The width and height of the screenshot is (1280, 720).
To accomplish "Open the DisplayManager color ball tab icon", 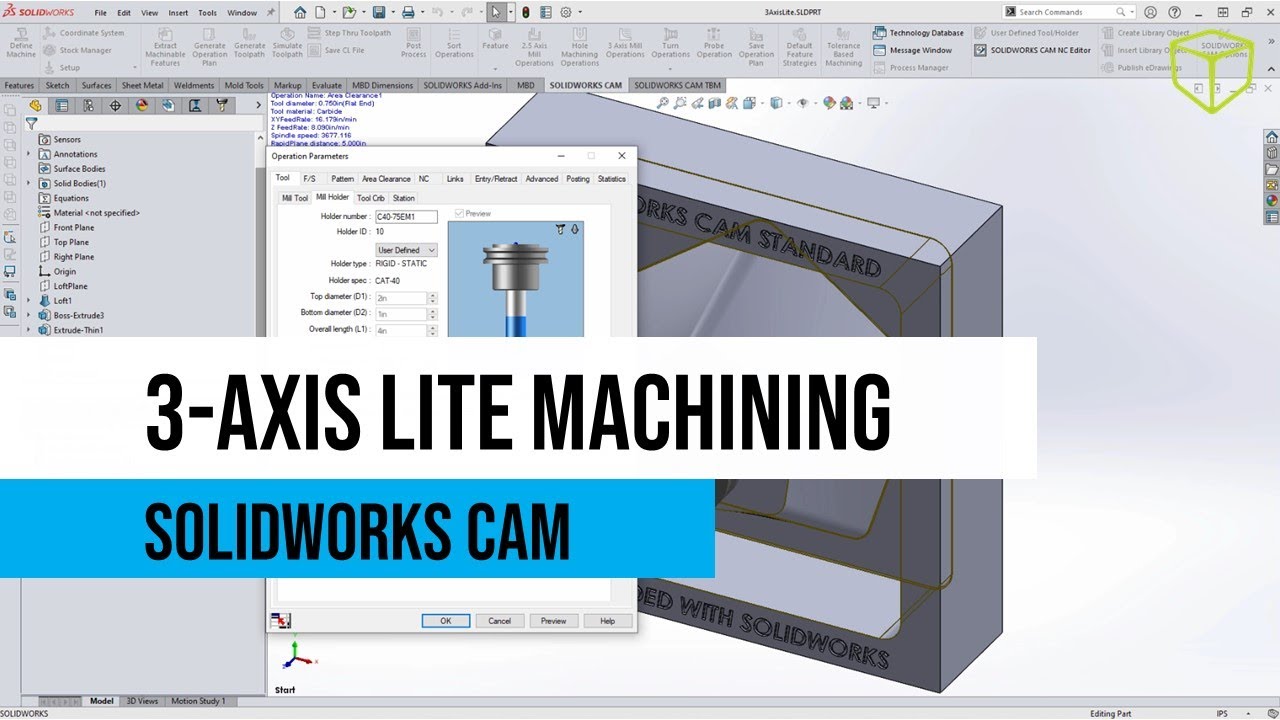I will (141, 105).
